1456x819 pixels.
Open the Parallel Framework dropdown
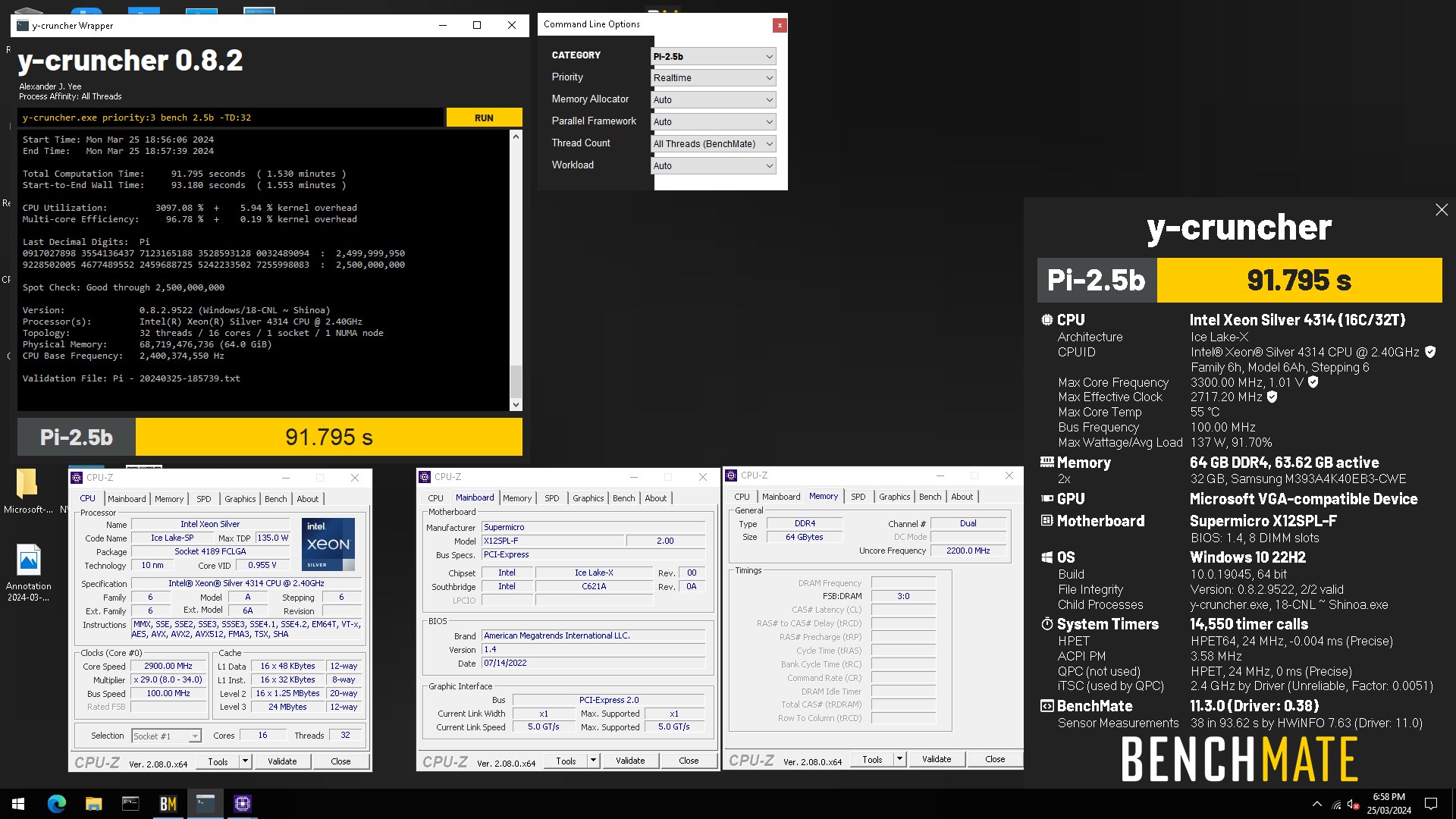tap(714, 122)
